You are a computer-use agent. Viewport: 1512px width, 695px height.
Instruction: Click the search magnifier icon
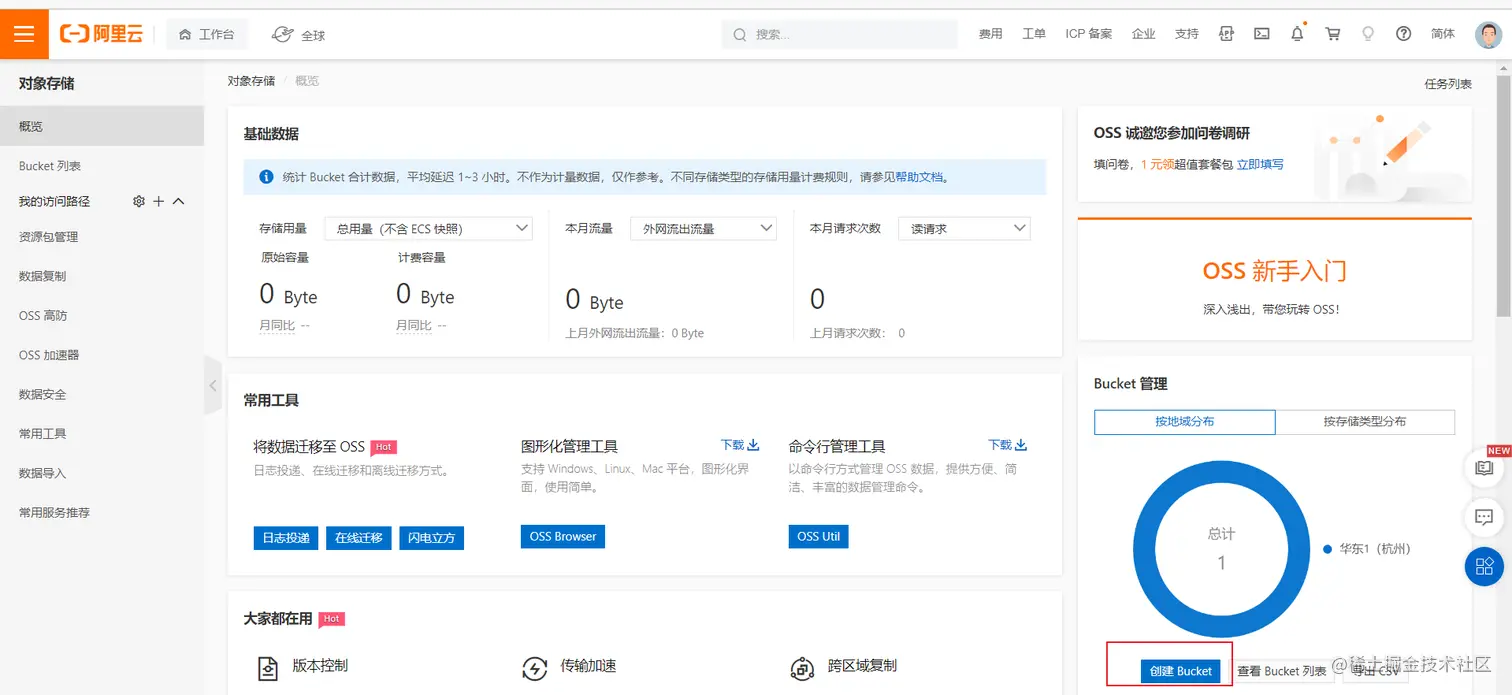click(x=740, y=35)
